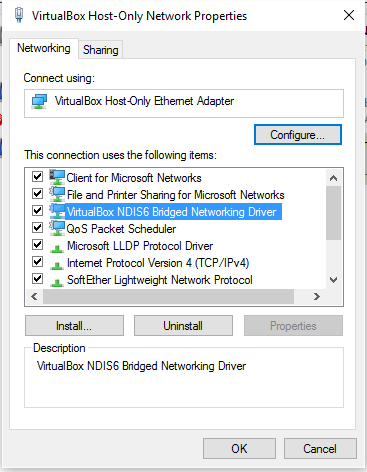Click the vertical scrollbar thumb in items list
The width and height of the screenshot is (367, 472).
coord(333,213)
